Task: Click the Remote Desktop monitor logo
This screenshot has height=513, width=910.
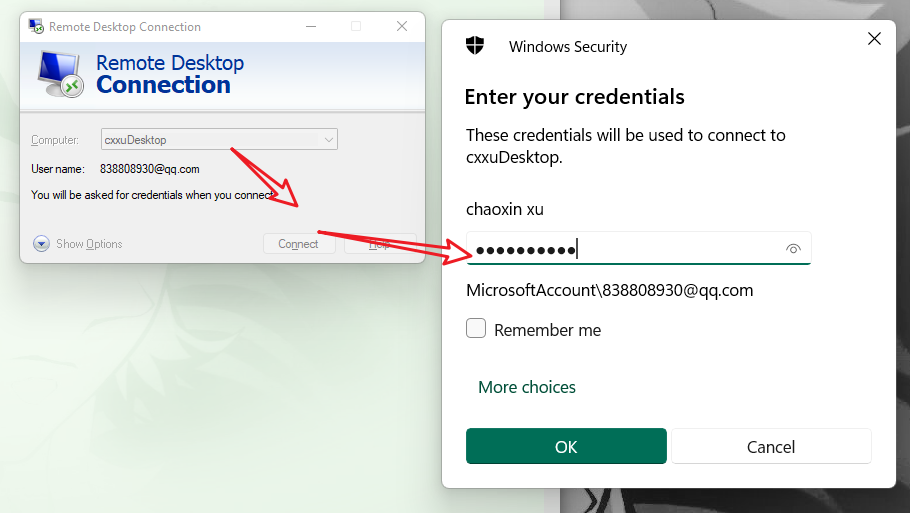Action: coord(61,74)
